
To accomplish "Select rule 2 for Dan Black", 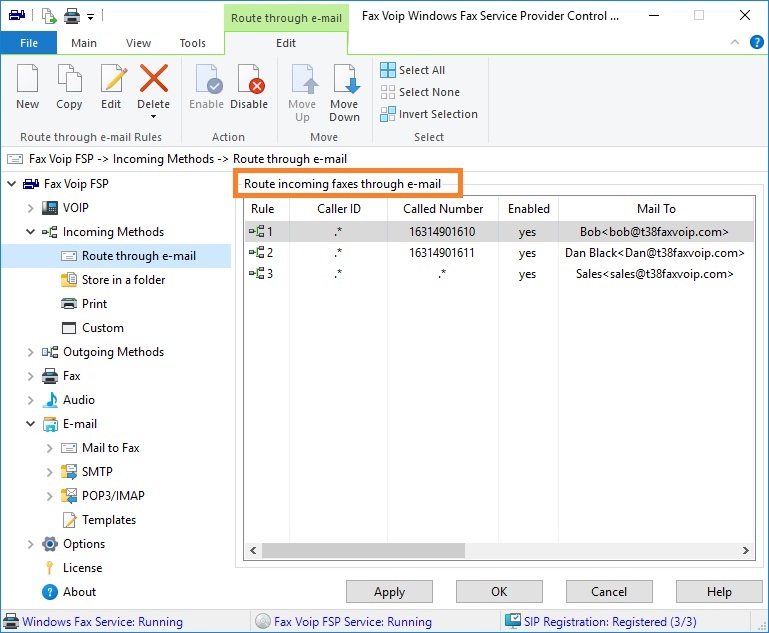I will (x=499, y=253).
